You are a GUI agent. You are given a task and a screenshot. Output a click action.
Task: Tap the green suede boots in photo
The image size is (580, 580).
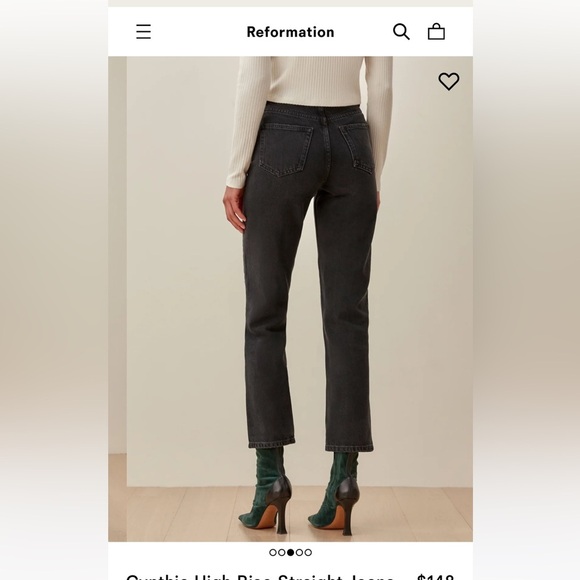click(300, 490)
